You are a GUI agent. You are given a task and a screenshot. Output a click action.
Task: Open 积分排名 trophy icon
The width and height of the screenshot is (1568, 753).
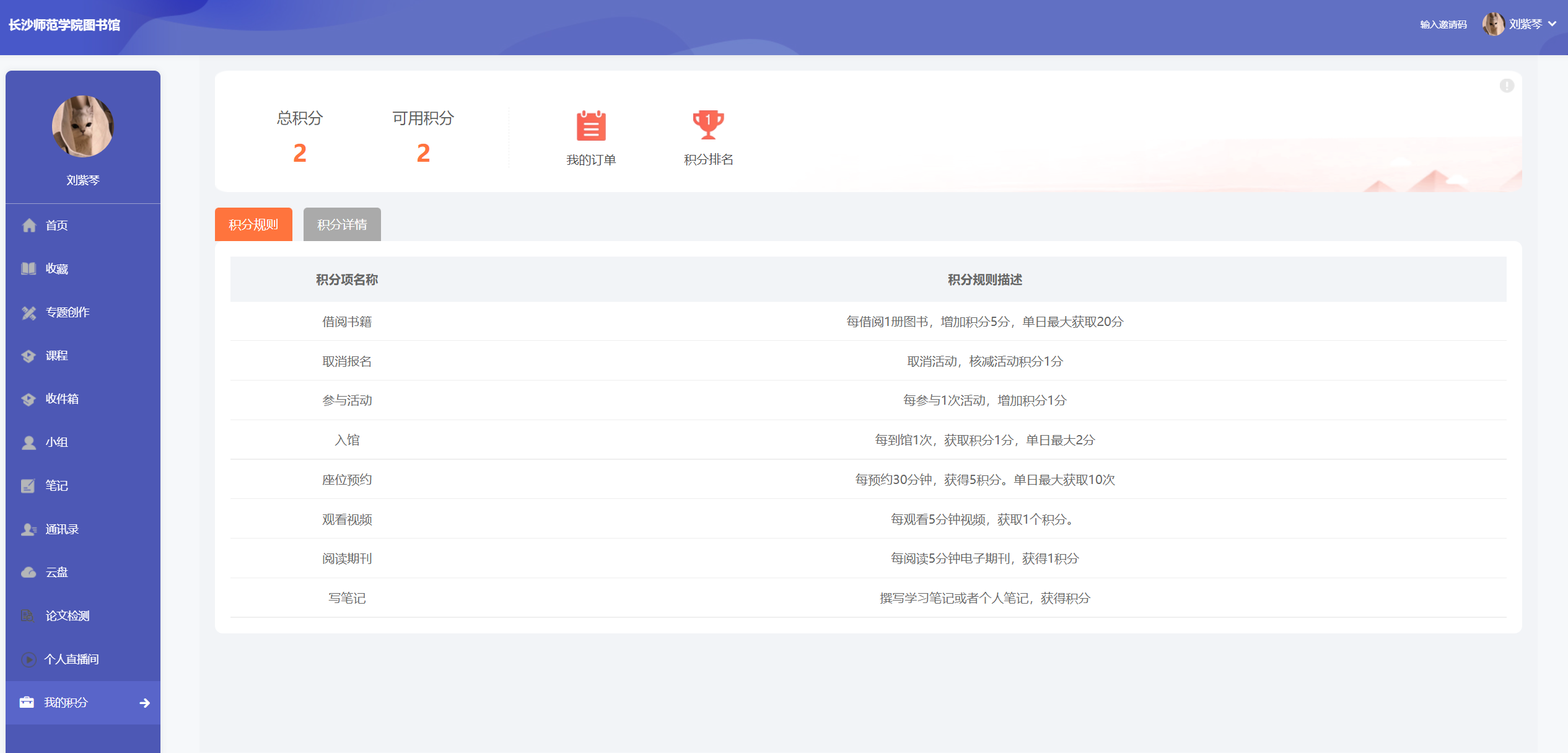708,125
